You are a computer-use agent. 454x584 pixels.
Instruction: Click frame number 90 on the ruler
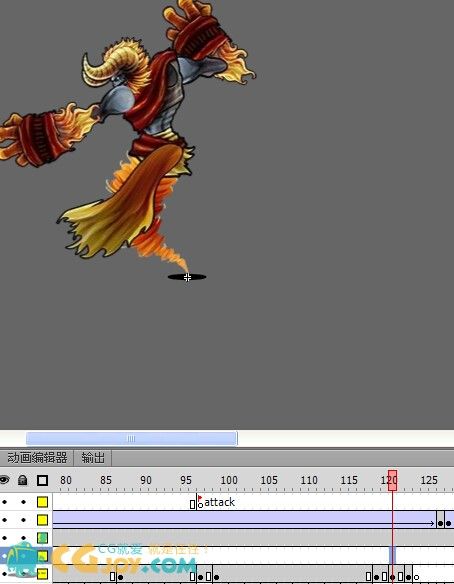pos(146,480)
